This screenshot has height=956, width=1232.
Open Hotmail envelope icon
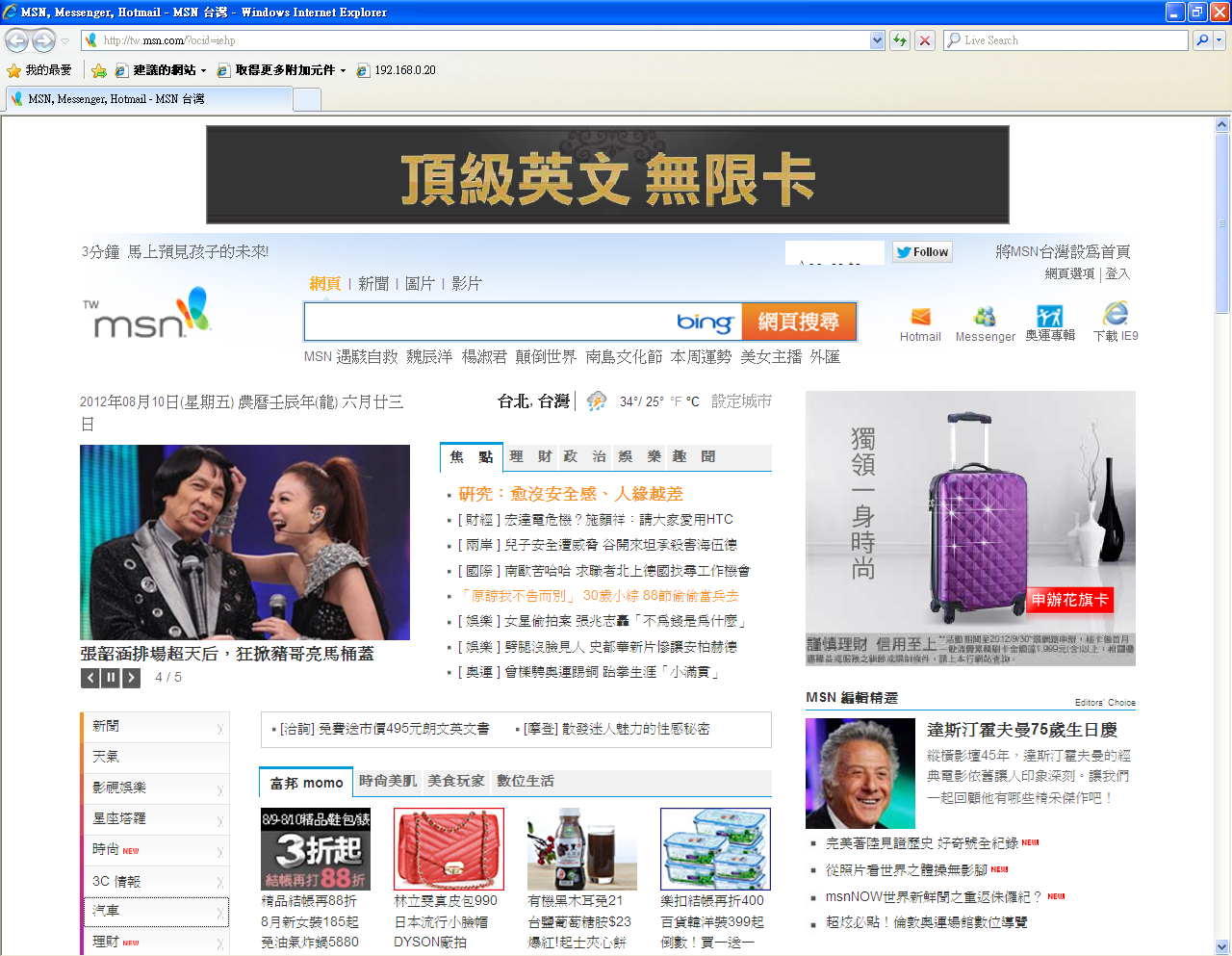pos(920,317)
